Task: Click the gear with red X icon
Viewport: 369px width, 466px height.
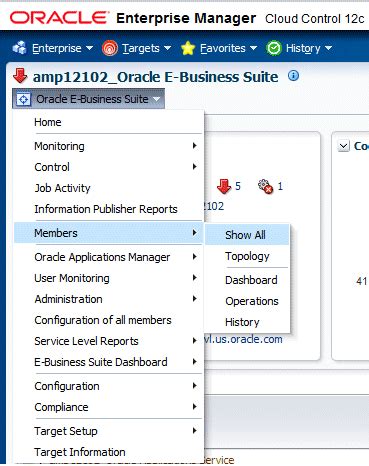Action: tap(266, 186)
